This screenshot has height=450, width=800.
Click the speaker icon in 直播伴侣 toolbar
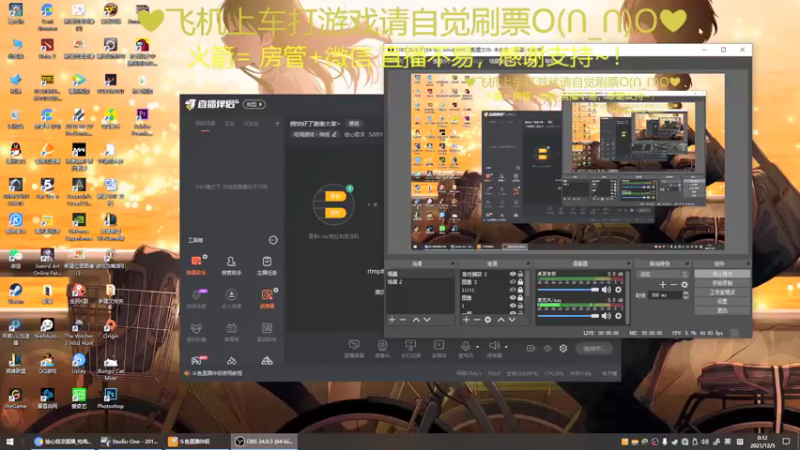point(494,347)
